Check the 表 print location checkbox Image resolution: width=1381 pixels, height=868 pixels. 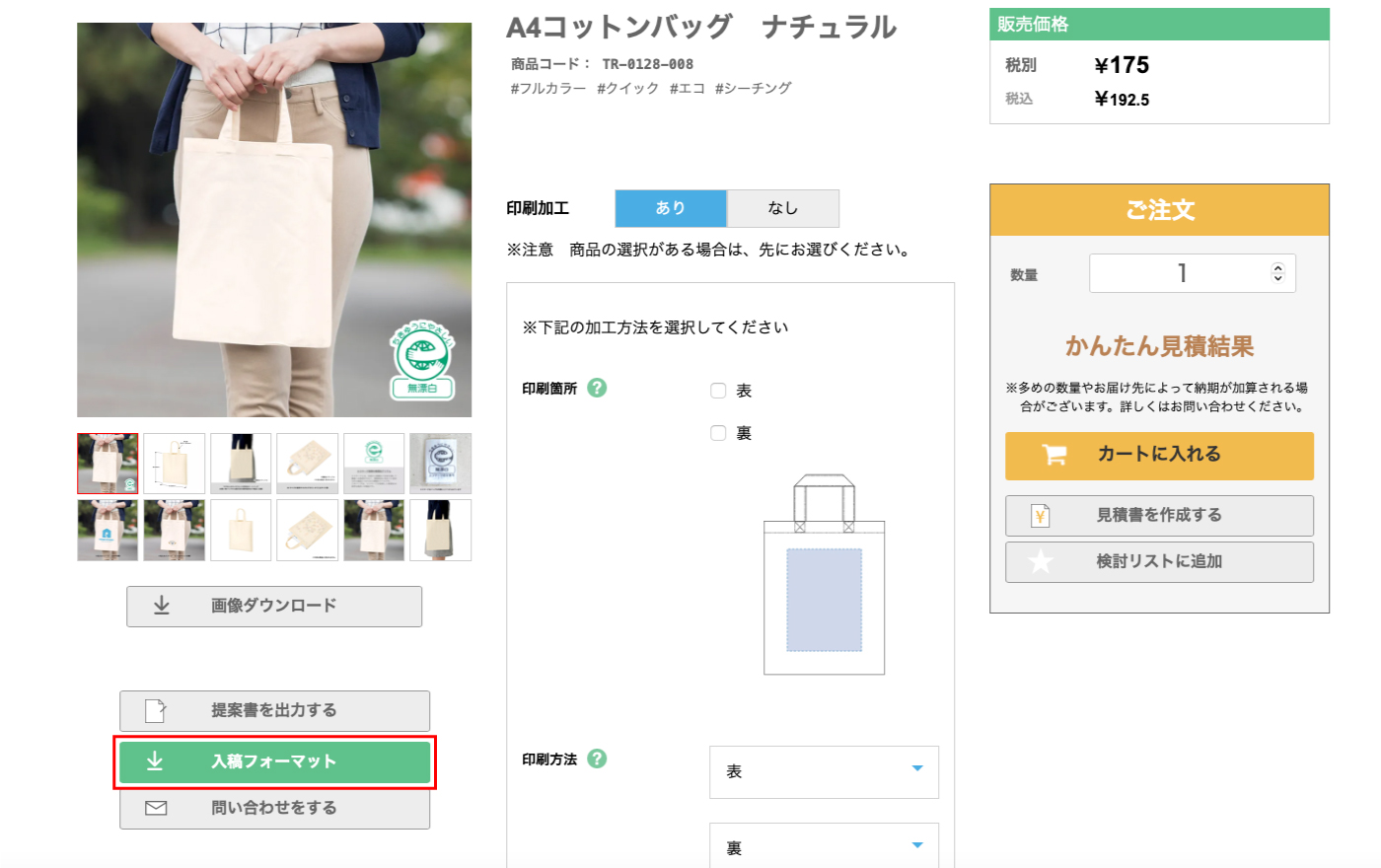coord(718,391)
